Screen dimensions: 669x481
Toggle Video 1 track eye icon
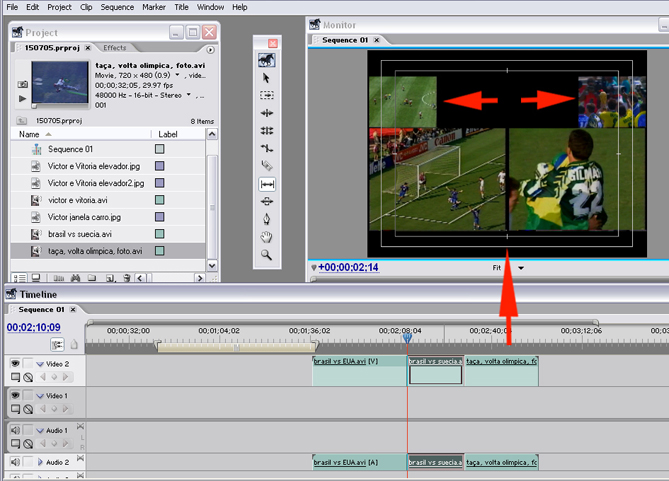click(x=15, y=396)
